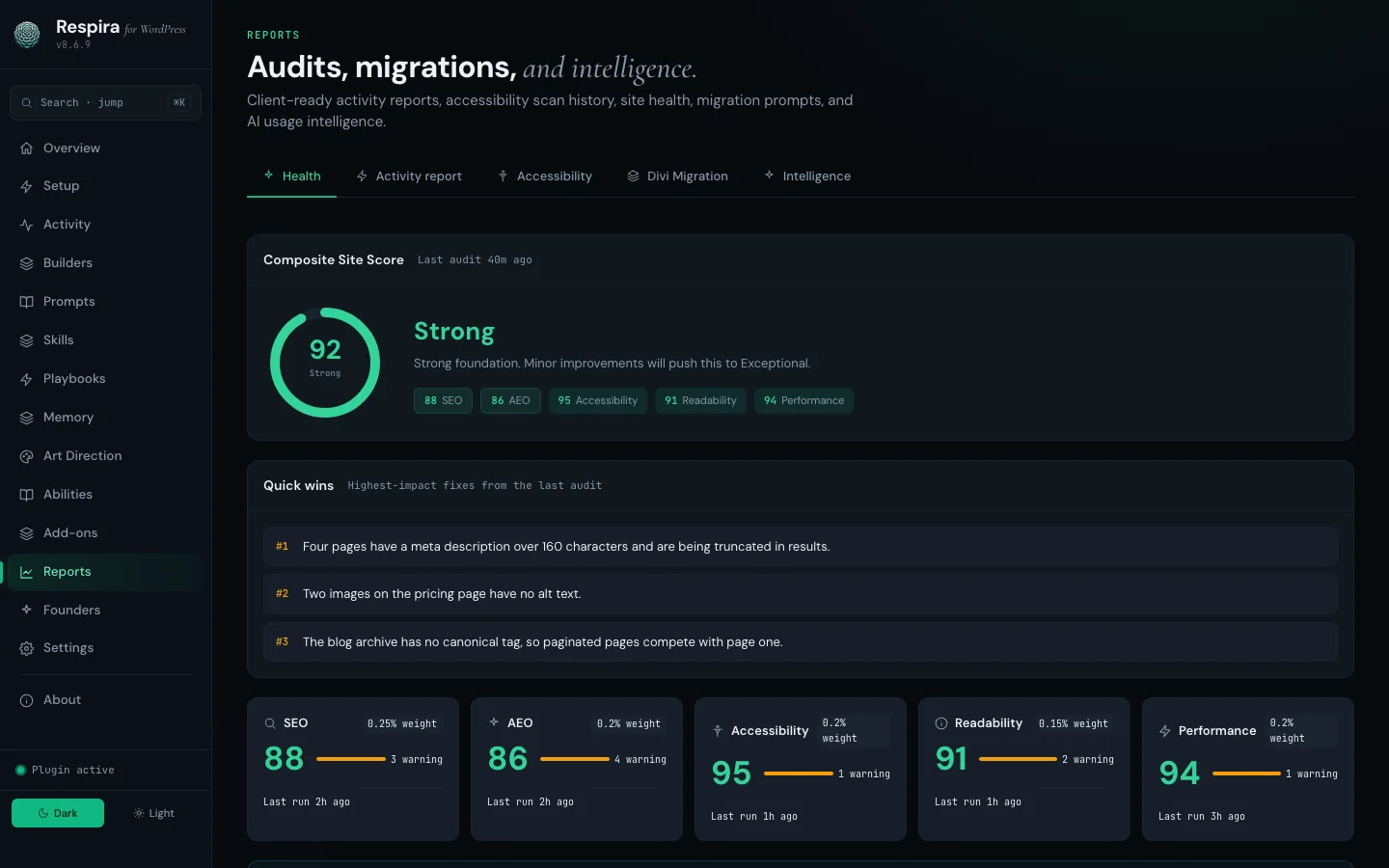Image resolution: width=1389 pixels, height=868 pixels.
Task: Click the 0.25% weight badge on SEO
Action: (x=402, y=723)
